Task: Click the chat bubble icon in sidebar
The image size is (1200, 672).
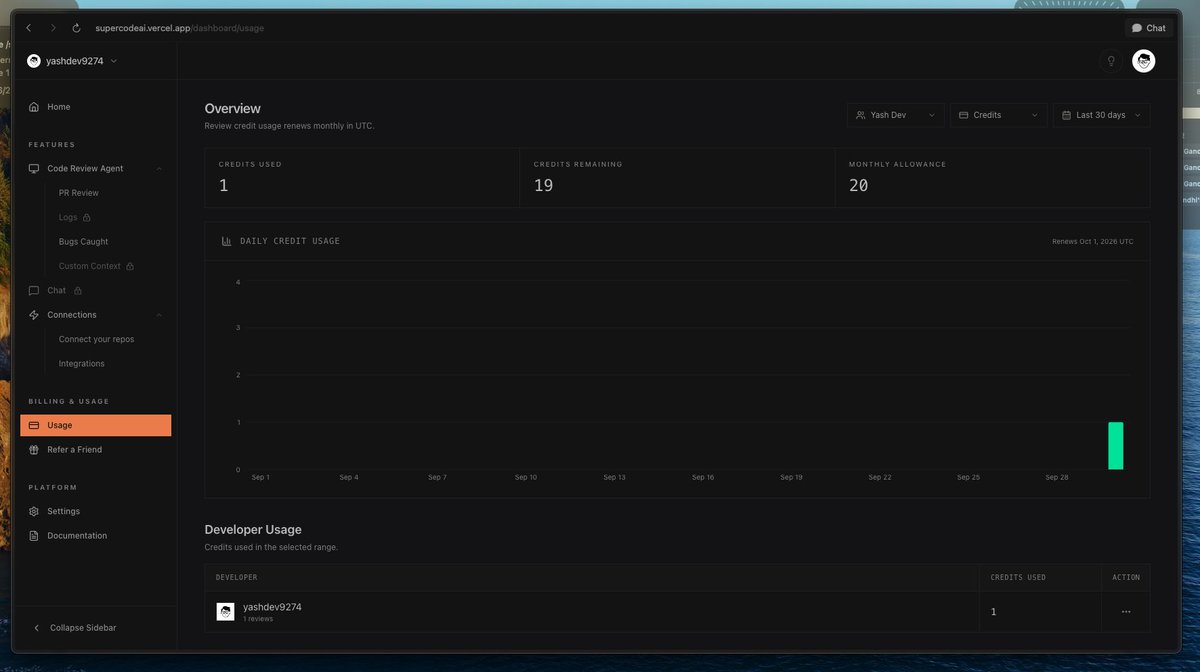Action: point(34,291)
